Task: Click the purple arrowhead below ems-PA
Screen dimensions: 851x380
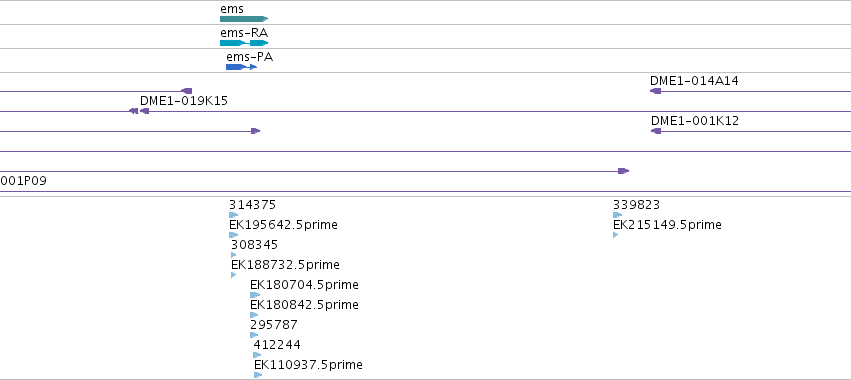Action: pyautogui.click(x=256, y=131)
